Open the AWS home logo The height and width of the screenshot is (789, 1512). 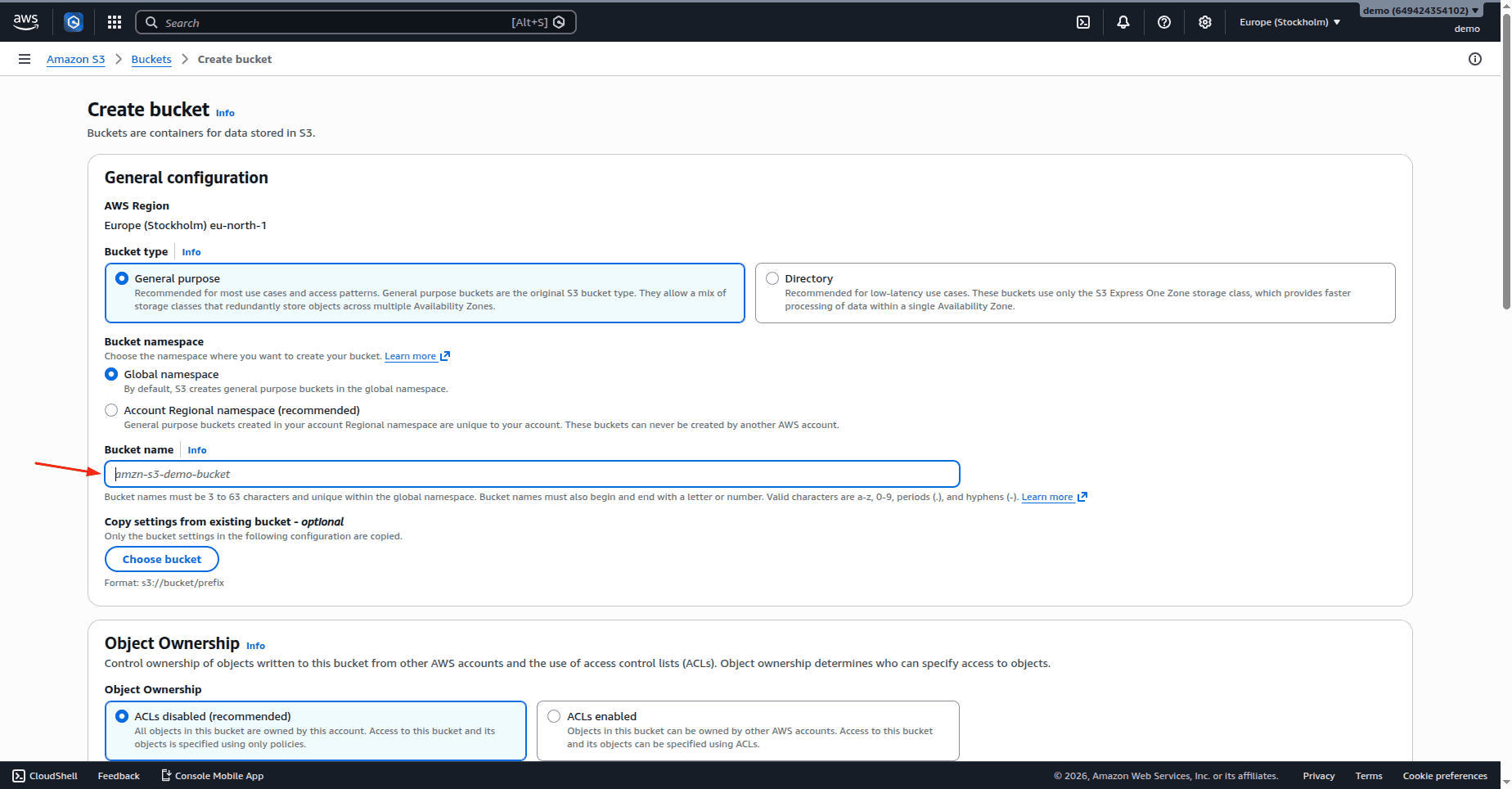pos(25,22)
